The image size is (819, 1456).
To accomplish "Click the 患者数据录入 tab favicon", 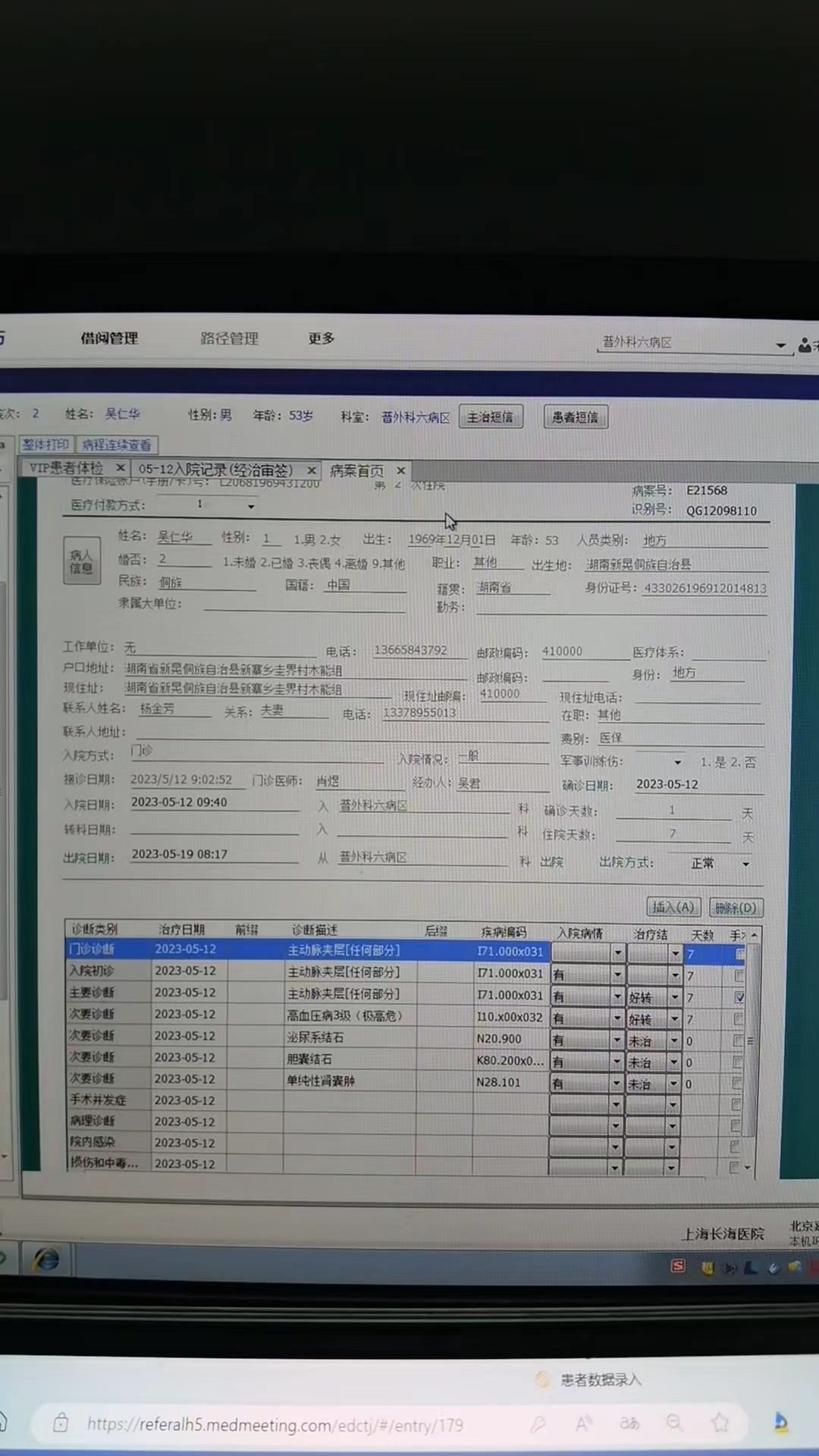I will coord(542,1379).
